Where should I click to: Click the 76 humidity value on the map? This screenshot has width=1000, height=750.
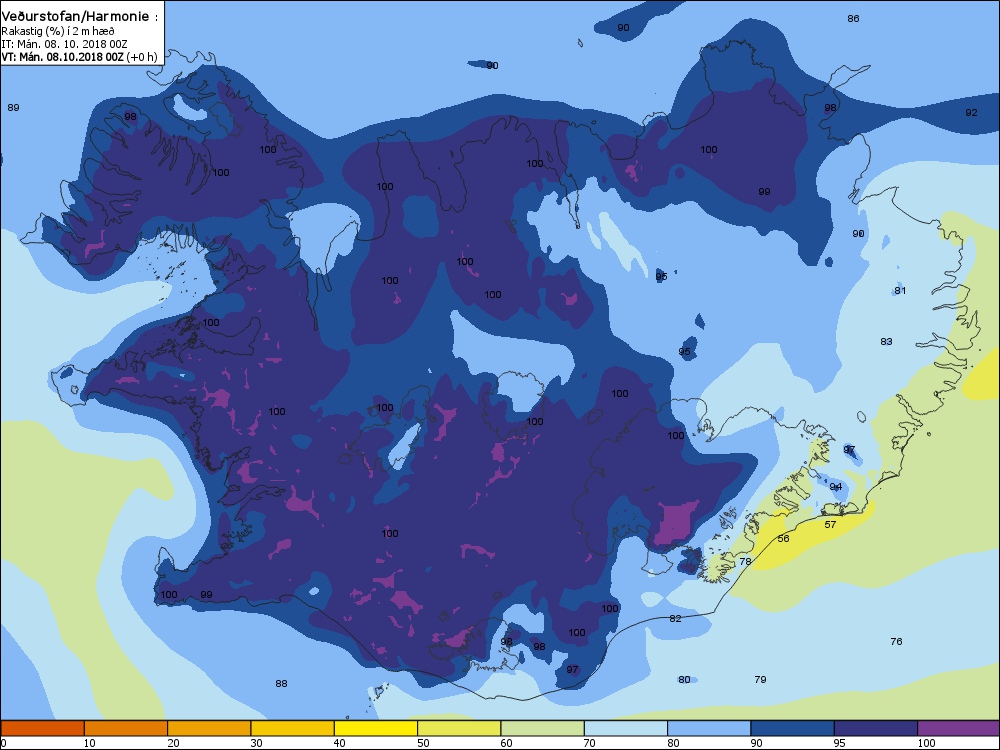point(896,641)
